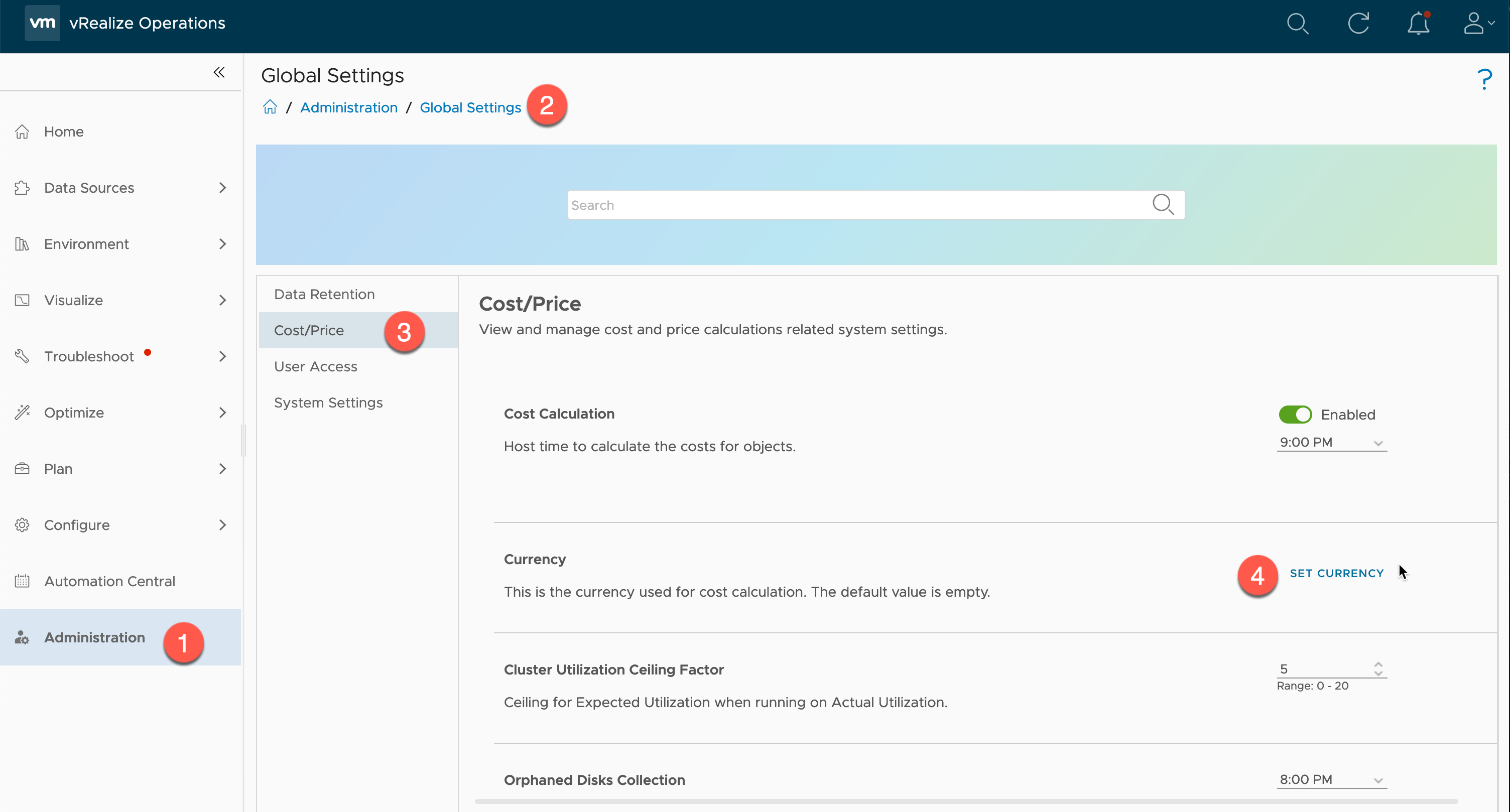Expand the Visualize menu chevron
1510x812 pixels.
point(222,301)
